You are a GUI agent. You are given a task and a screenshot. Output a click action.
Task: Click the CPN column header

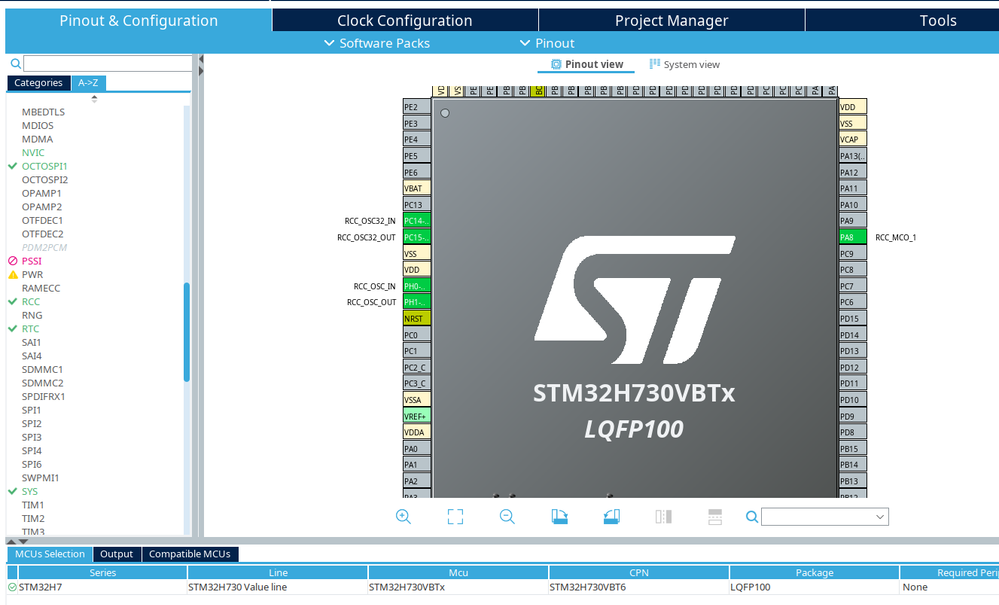tap(639, 573)
